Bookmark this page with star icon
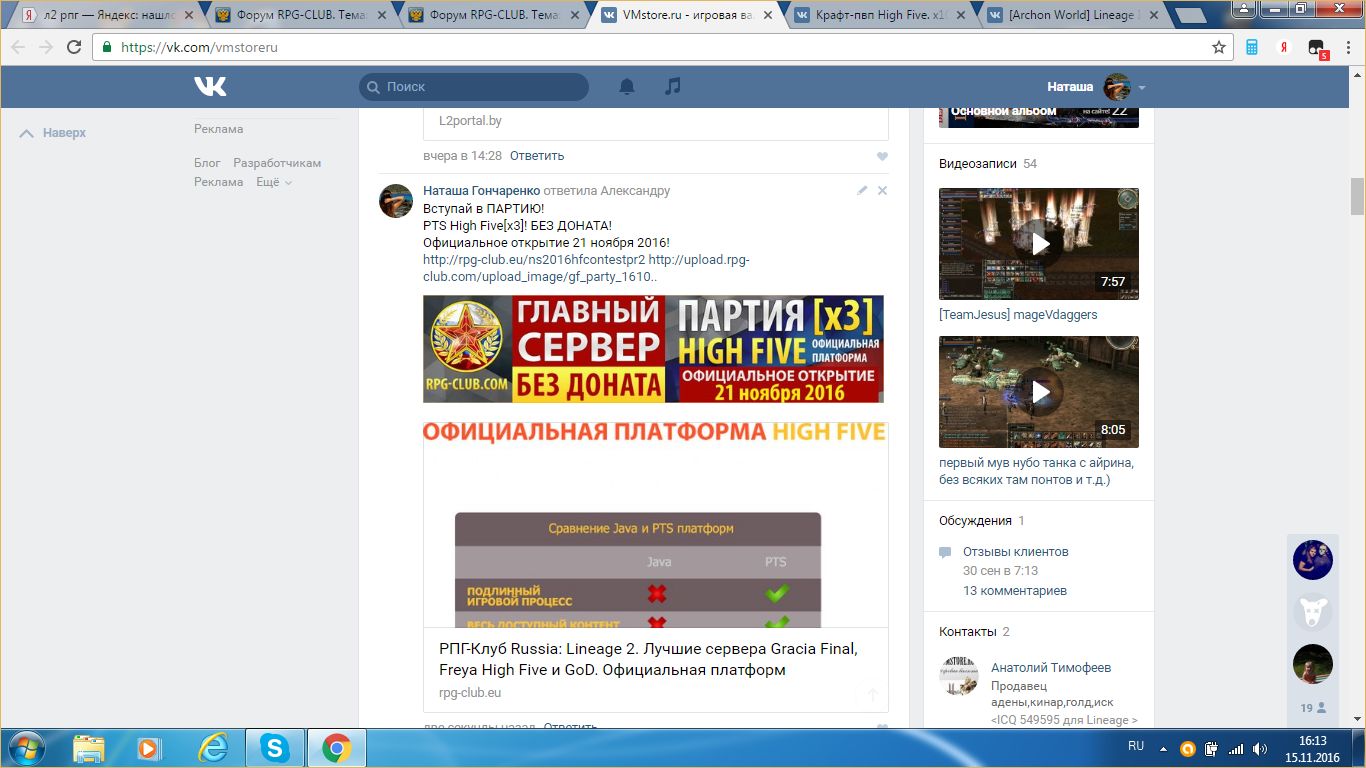Screen dimensions: 1366x768 [1219, 47]
